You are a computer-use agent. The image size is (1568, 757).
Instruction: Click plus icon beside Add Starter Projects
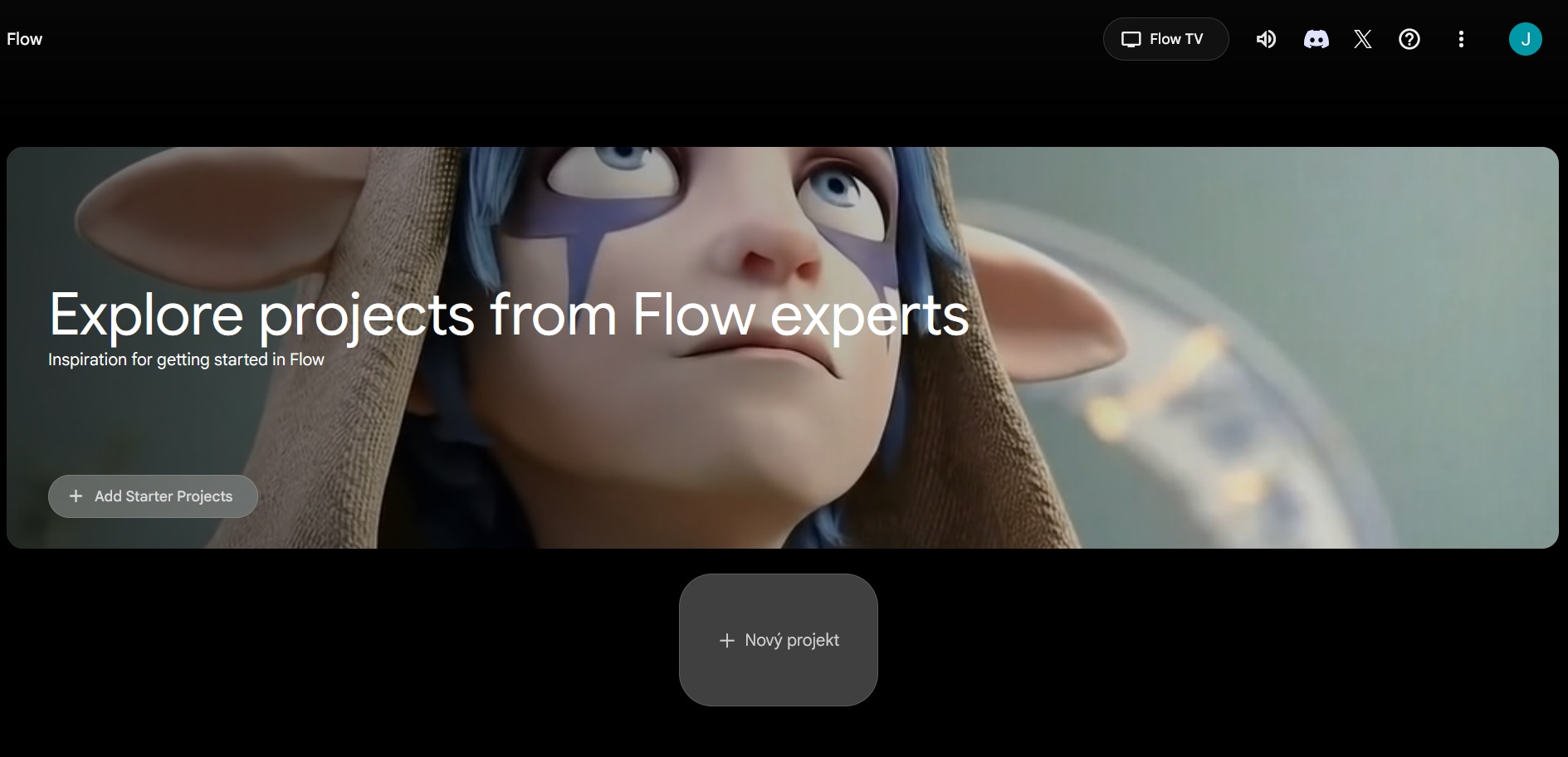76,496
